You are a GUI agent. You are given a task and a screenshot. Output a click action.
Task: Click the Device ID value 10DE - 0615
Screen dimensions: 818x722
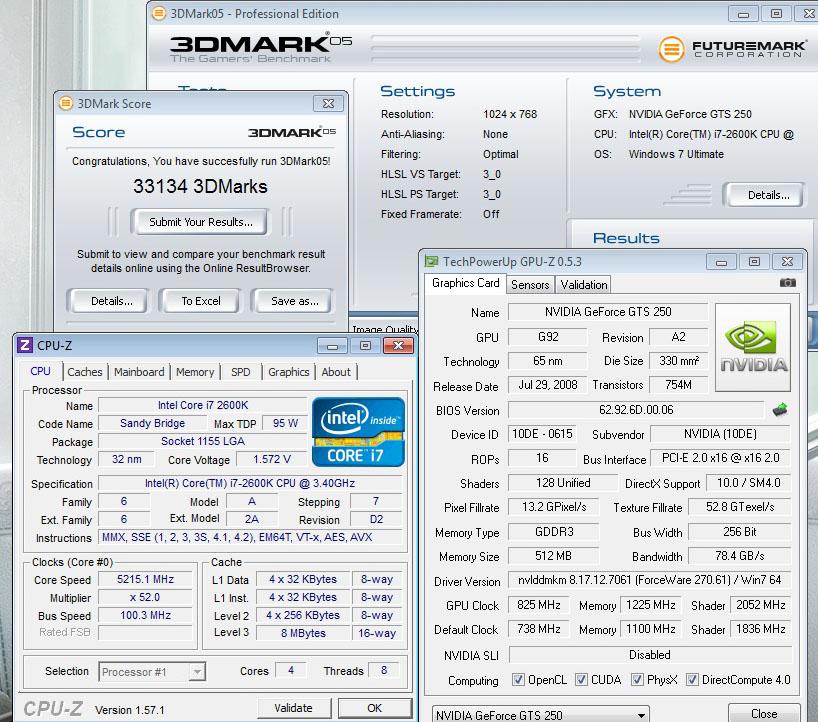[x=542, y=434]
